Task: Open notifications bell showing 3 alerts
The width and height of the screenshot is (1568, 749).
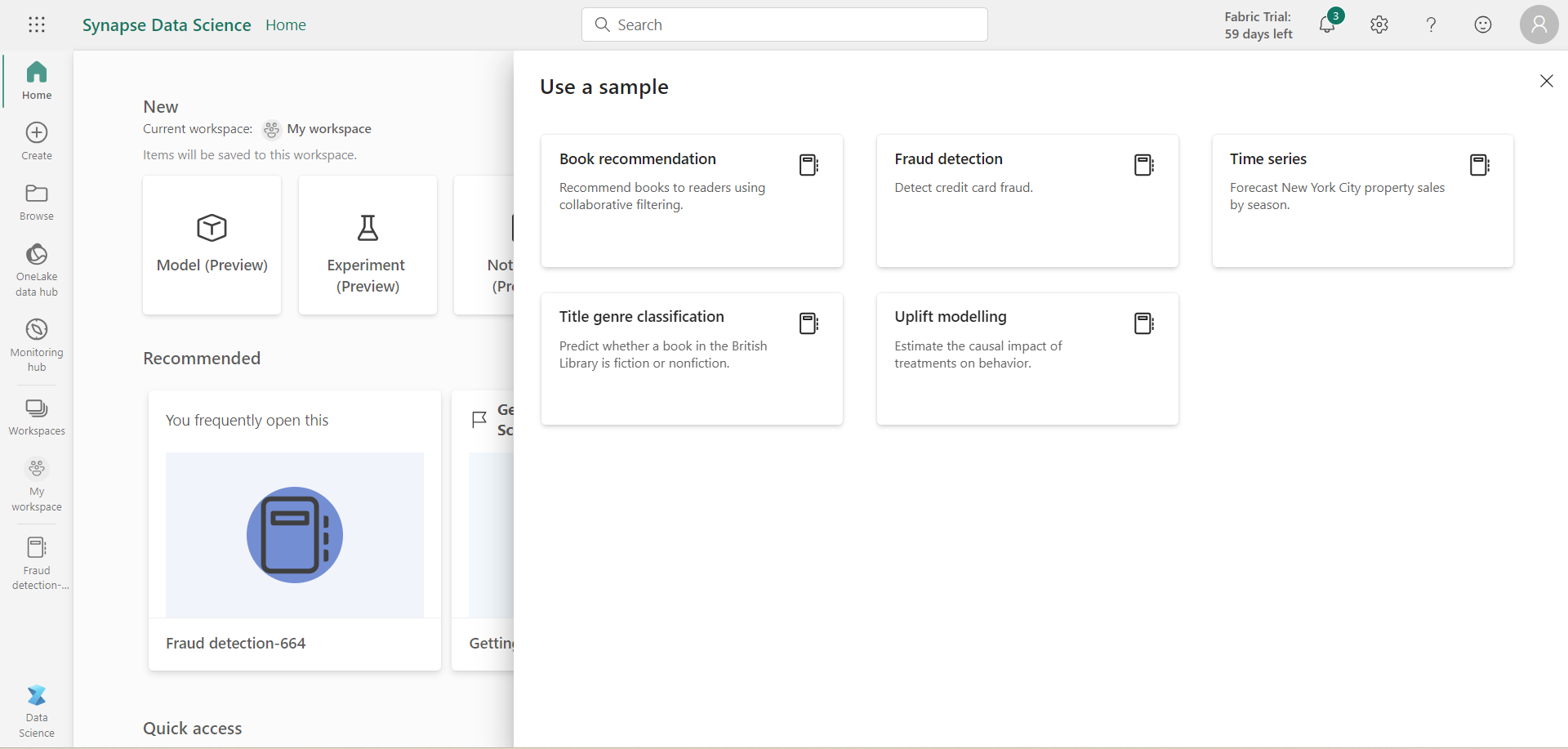Action: click(1327, 25)
